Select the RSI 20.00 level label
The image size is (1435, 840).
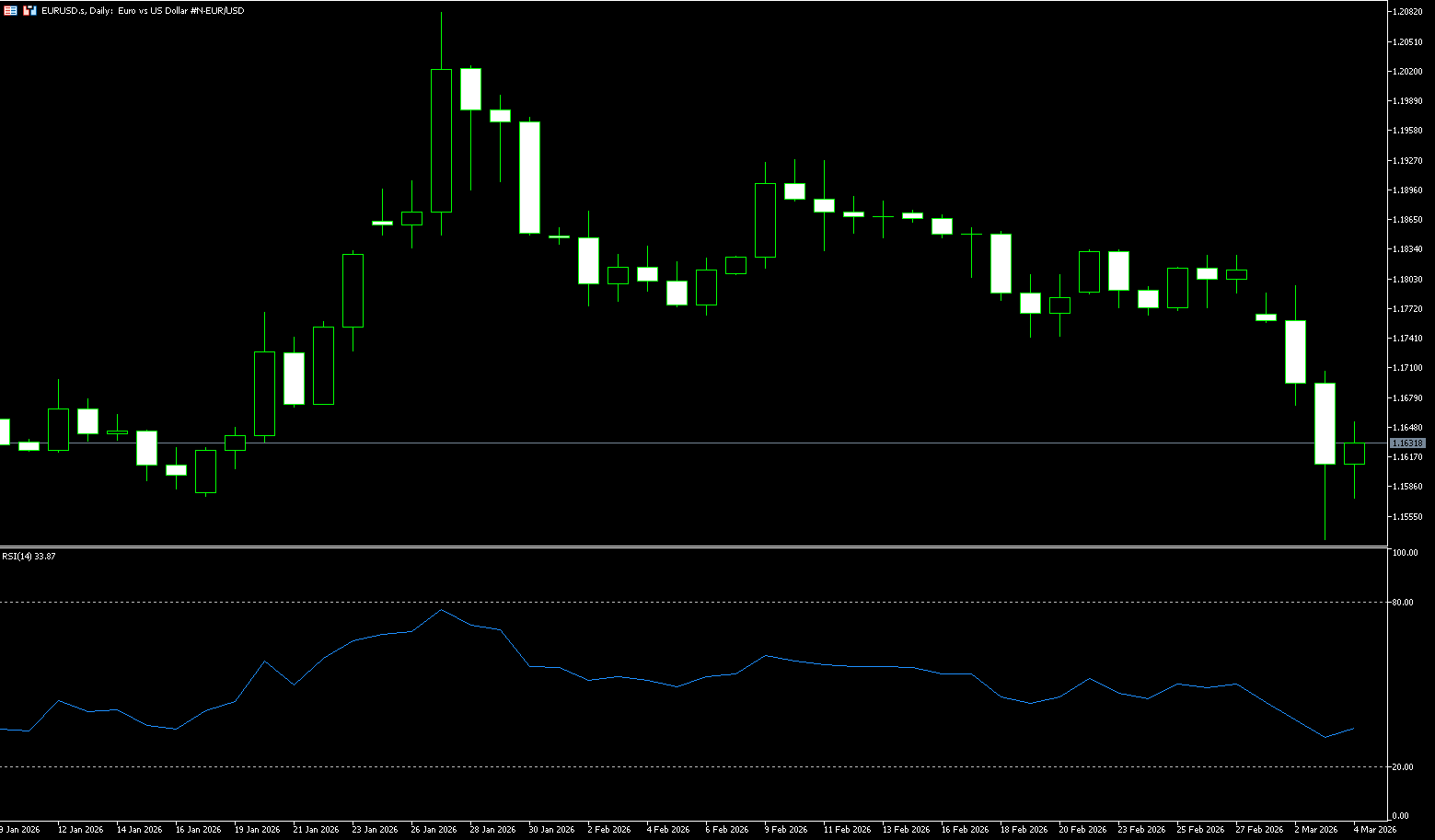point(1404,766)
